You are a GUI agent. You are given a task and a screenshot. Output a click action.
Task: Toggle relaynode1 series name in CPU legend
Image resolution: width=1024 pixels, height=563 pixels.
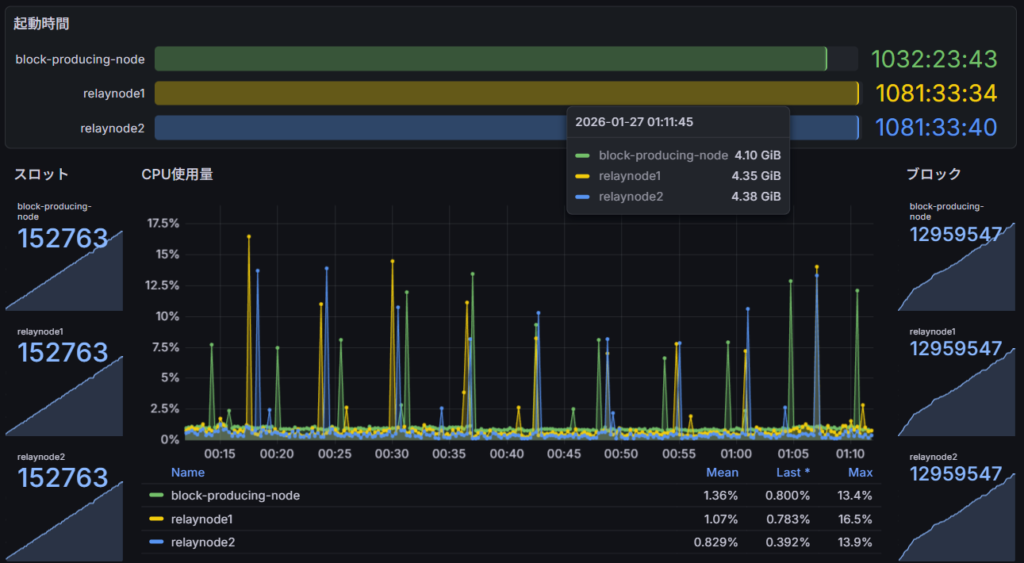204,519
